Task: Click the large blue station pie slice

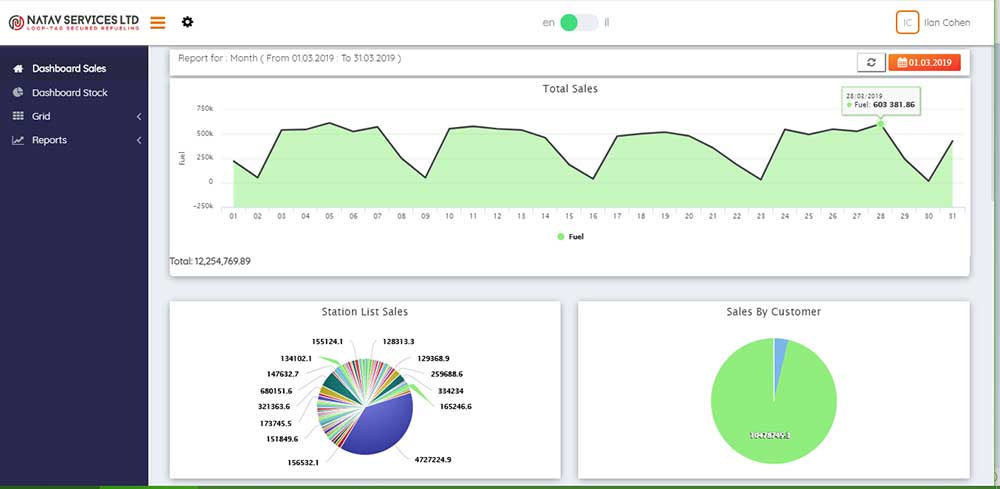Action: tap(379, 426)
